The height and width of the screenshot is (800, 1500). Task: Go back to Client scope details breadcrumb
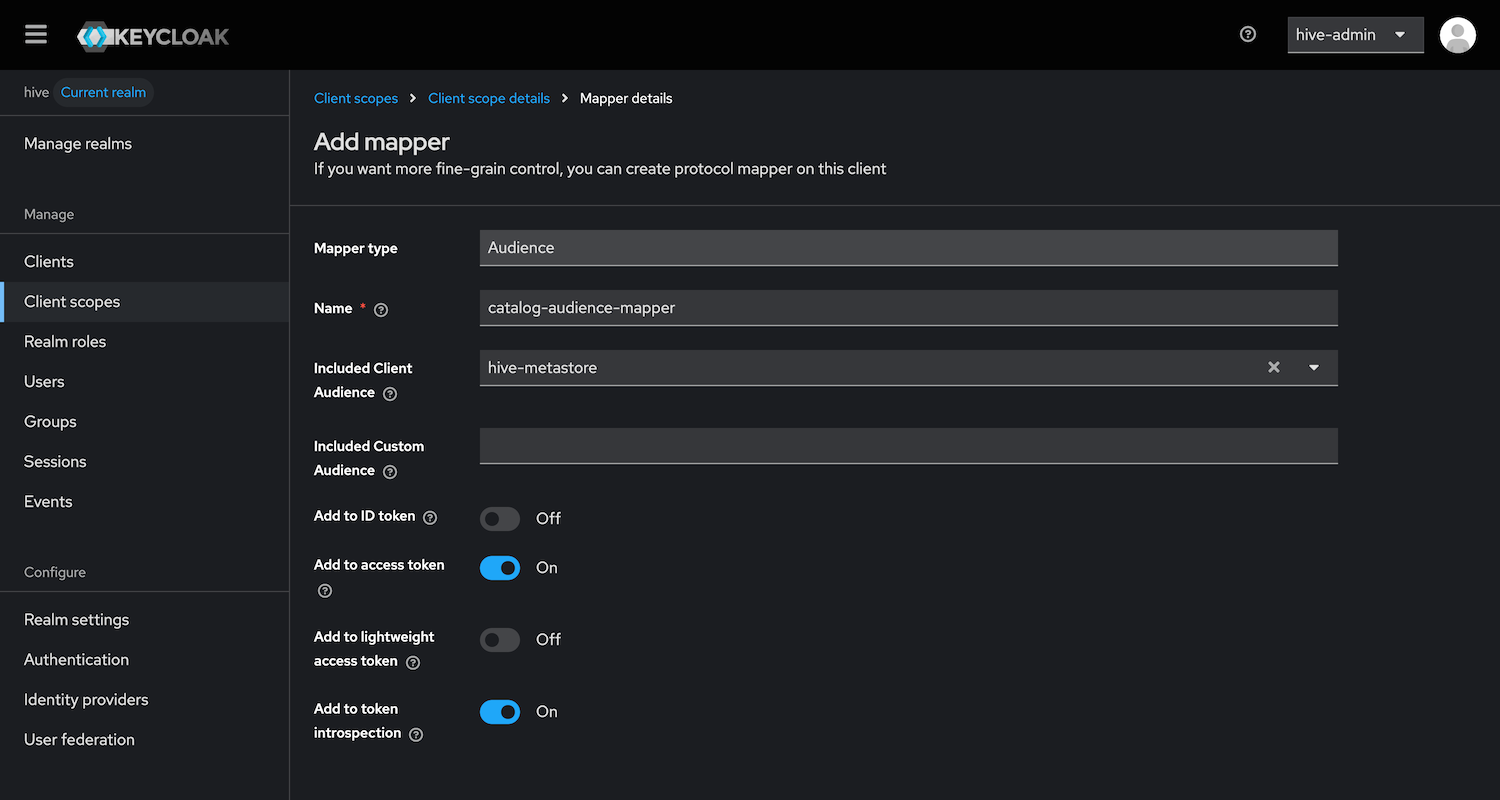[489, 98]
